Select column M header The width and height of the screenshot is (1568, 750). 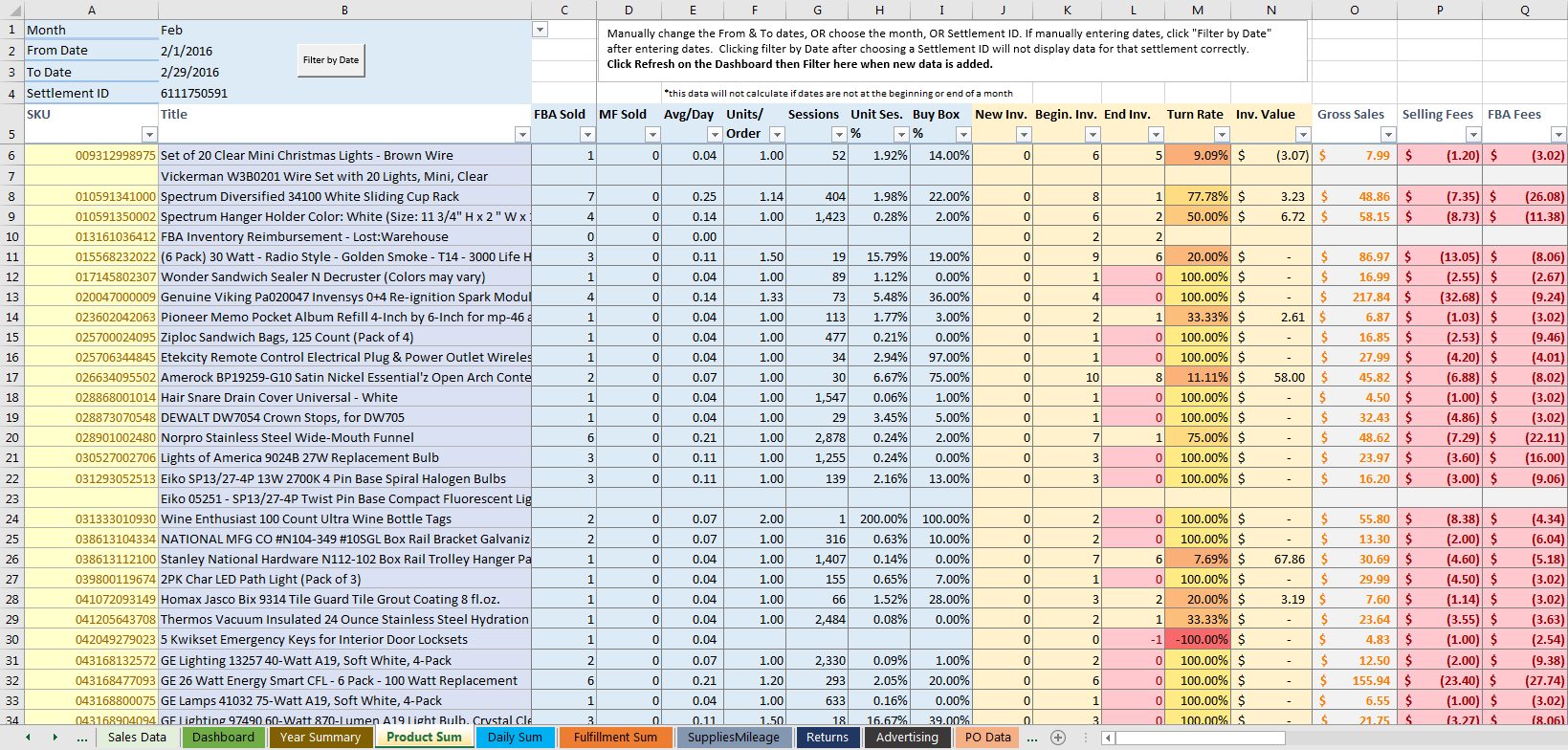coord(1198,10)
